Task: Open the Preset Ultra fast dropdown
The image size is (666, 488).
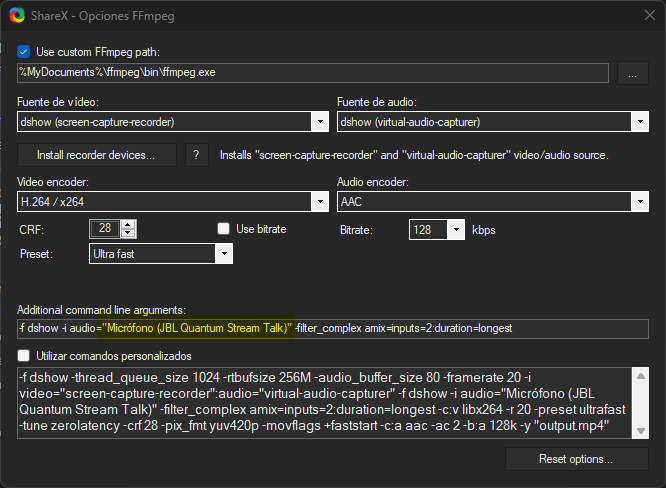Action: [x=161, y=254]
